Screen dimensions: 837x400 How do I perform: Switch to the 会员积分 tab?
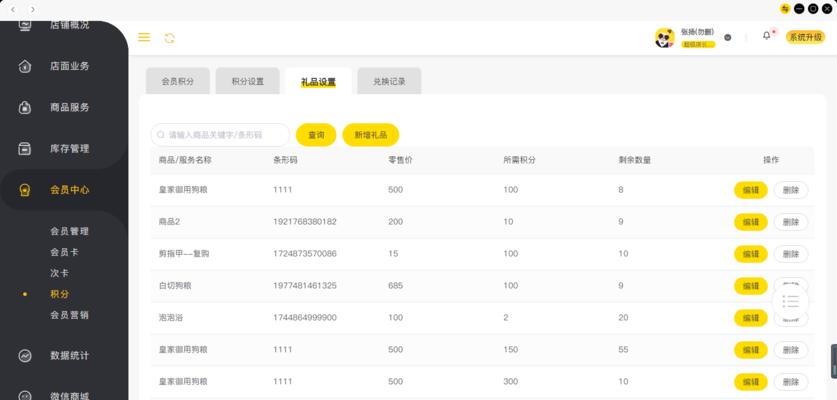coord(178,81)
